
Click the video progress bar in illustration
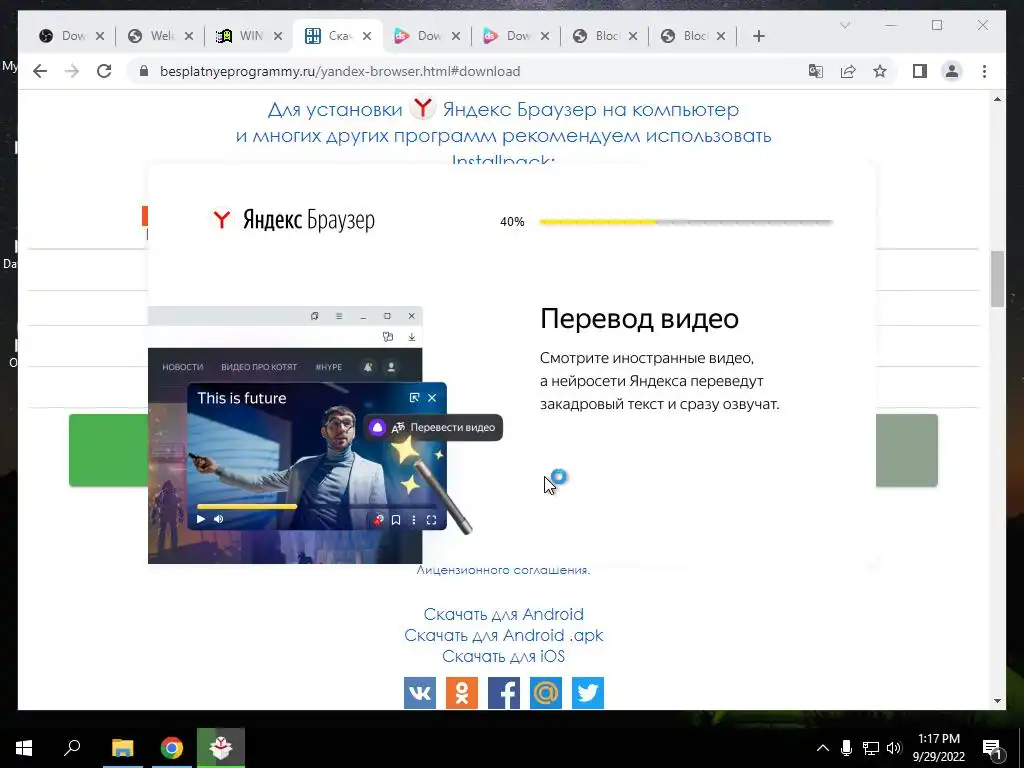317,506
